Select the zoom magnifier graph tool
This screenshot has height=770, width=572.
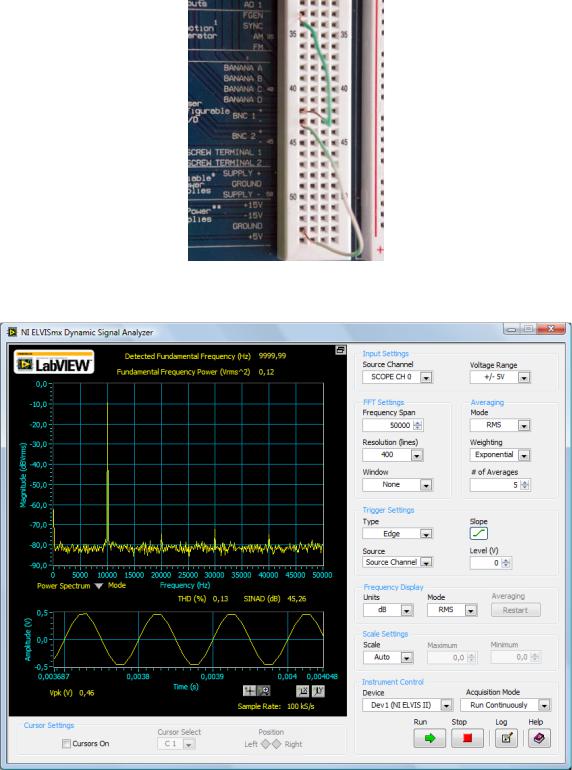[x=263, y=691]
